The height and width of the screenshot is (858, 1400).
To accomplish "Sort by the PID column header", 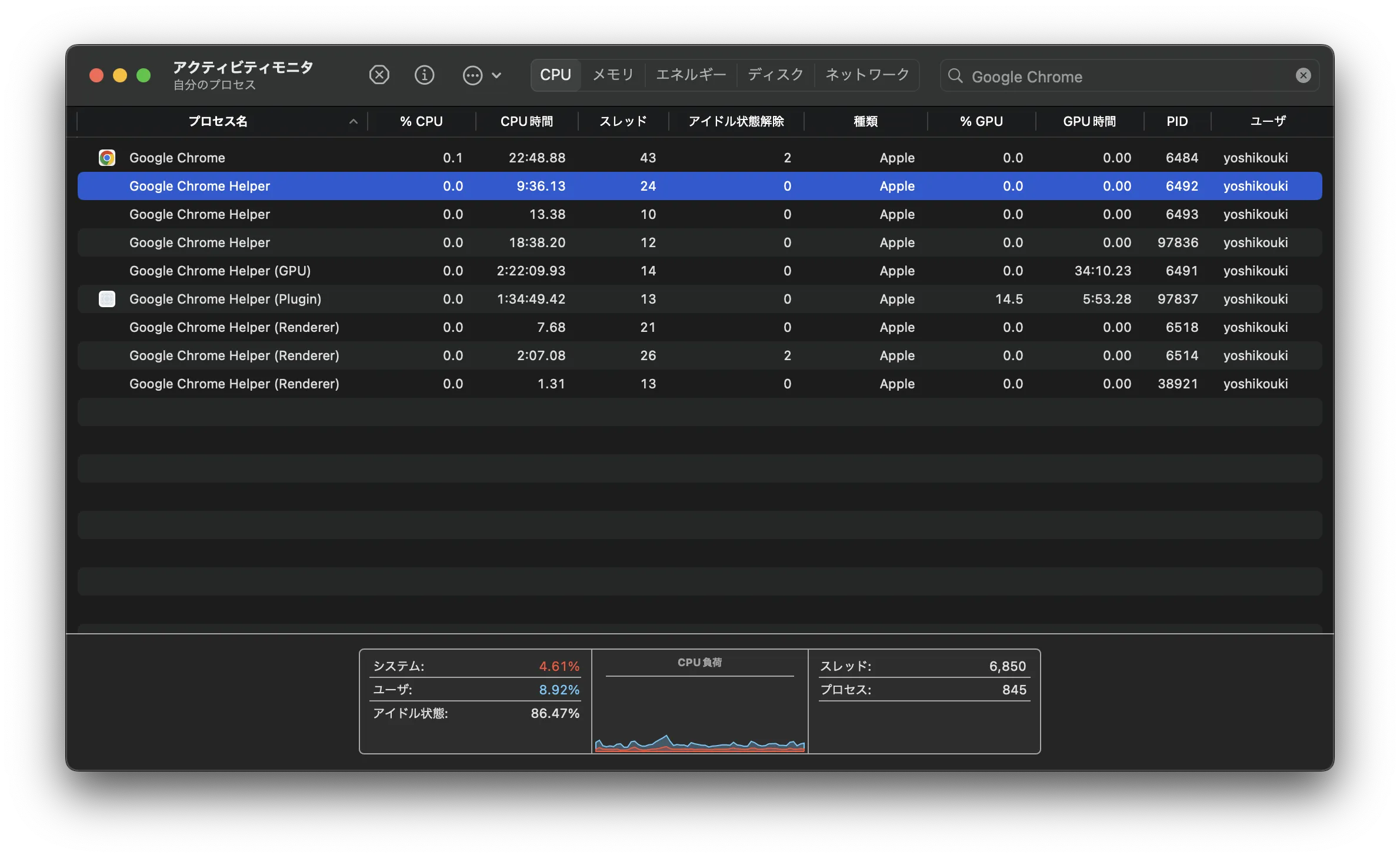I will [1177, 122].
